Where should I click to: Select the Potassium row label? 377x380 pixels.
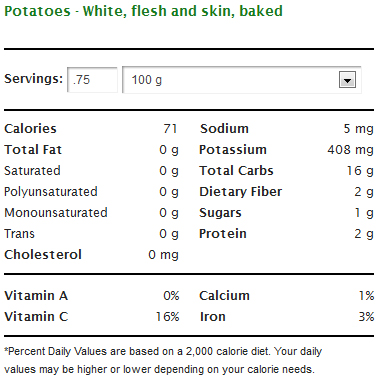pyautogui.click(x=233, y=149)
